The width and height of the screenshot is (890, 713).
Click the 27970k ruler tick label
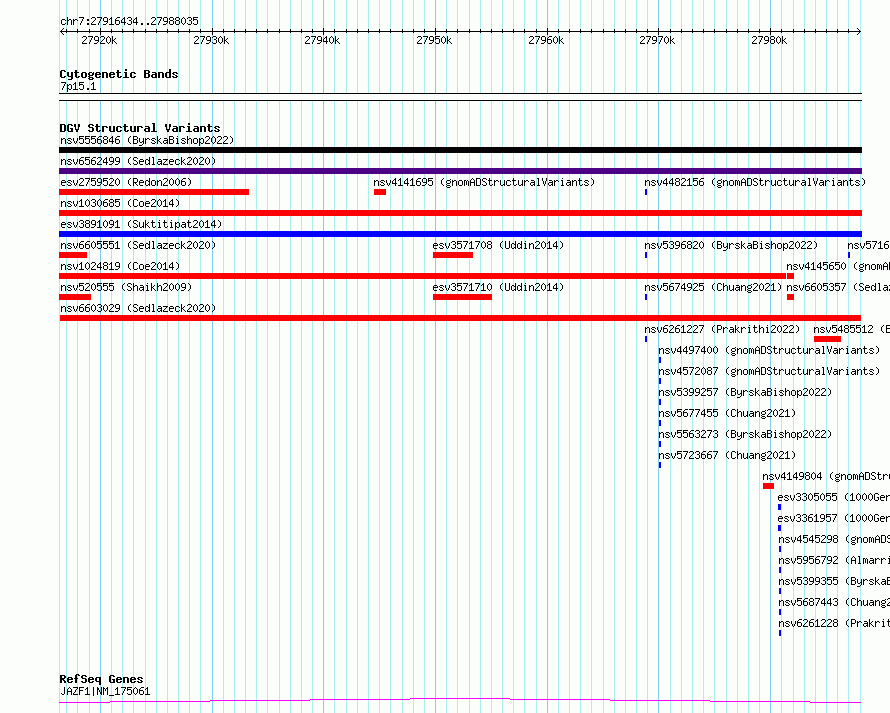pos(657,40)
